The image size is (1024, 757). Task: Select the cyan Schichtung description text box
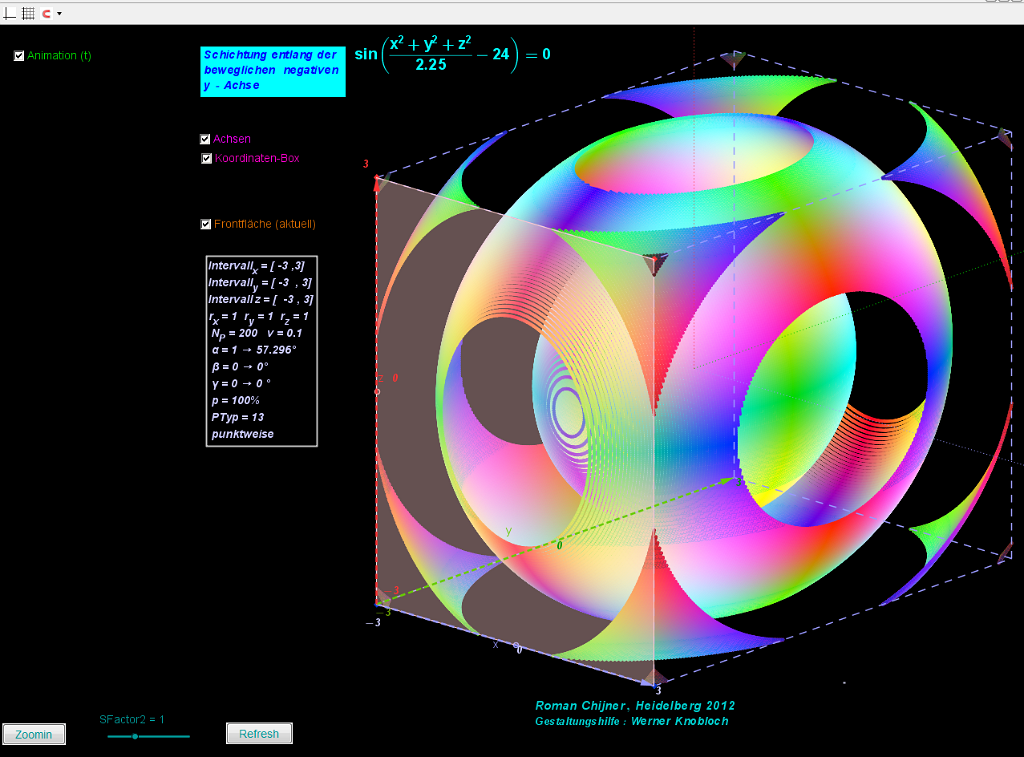tap(272, 71)
